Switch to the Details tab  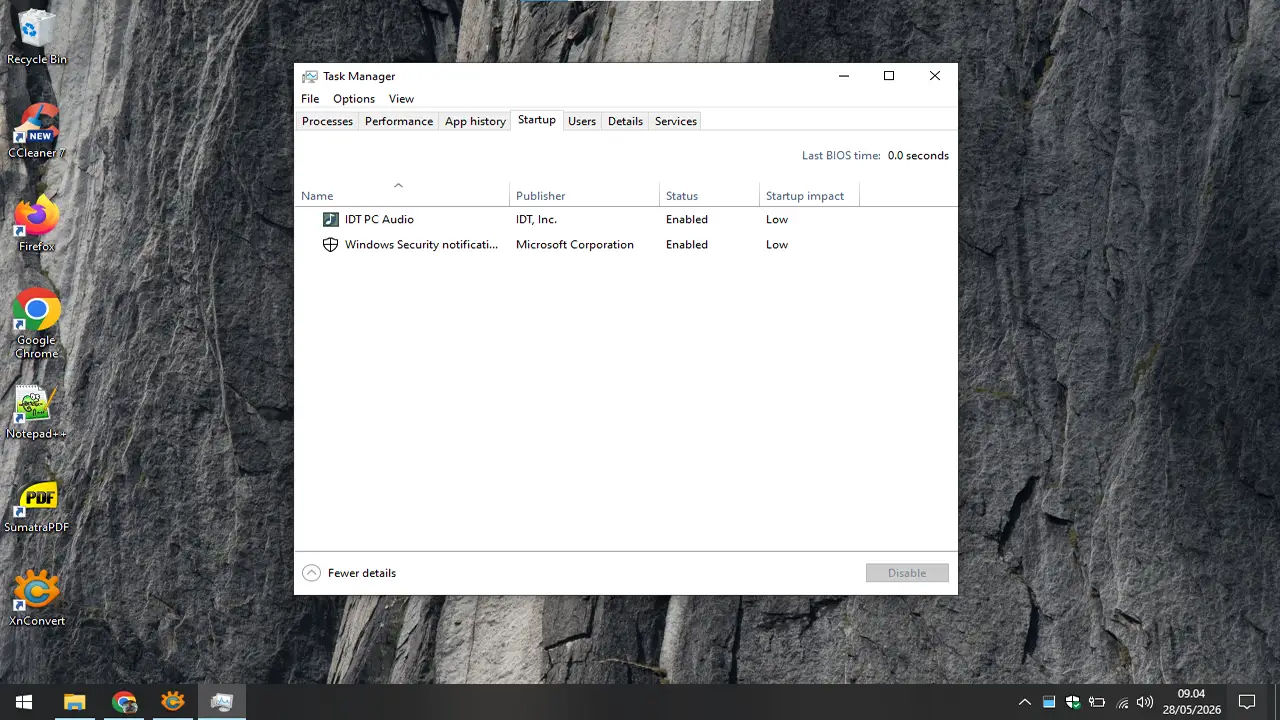625,121
